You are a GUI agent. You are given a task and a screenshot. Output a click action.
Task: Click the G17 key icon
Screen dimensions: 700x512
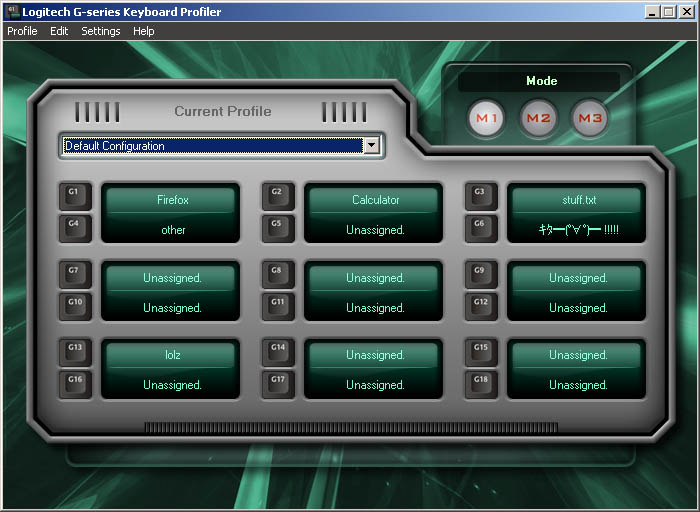pyautogui.click(x=278, y=384)
